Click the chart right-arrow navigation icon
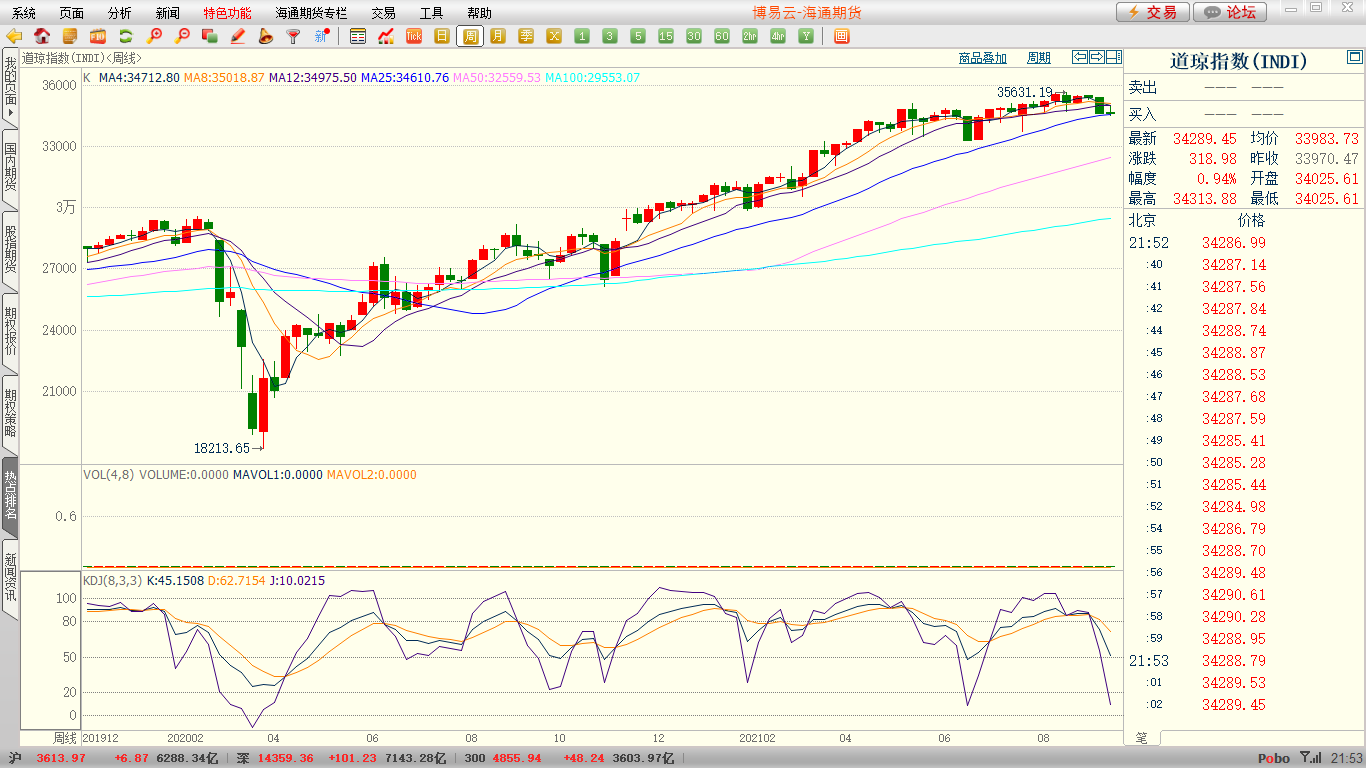Screen dimensions: 1366x768 pyautogui.click(x=1097, y=57)
